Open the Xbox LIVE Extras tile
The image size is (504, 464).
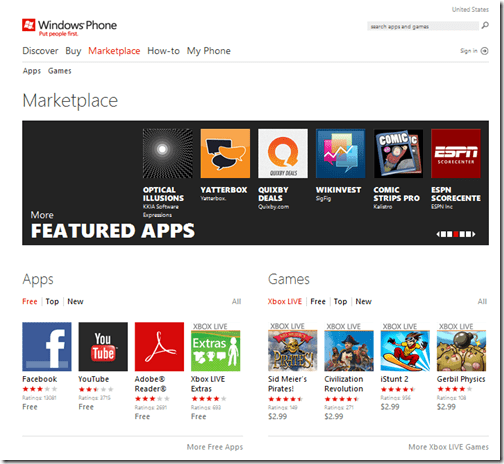click(215, 347)
